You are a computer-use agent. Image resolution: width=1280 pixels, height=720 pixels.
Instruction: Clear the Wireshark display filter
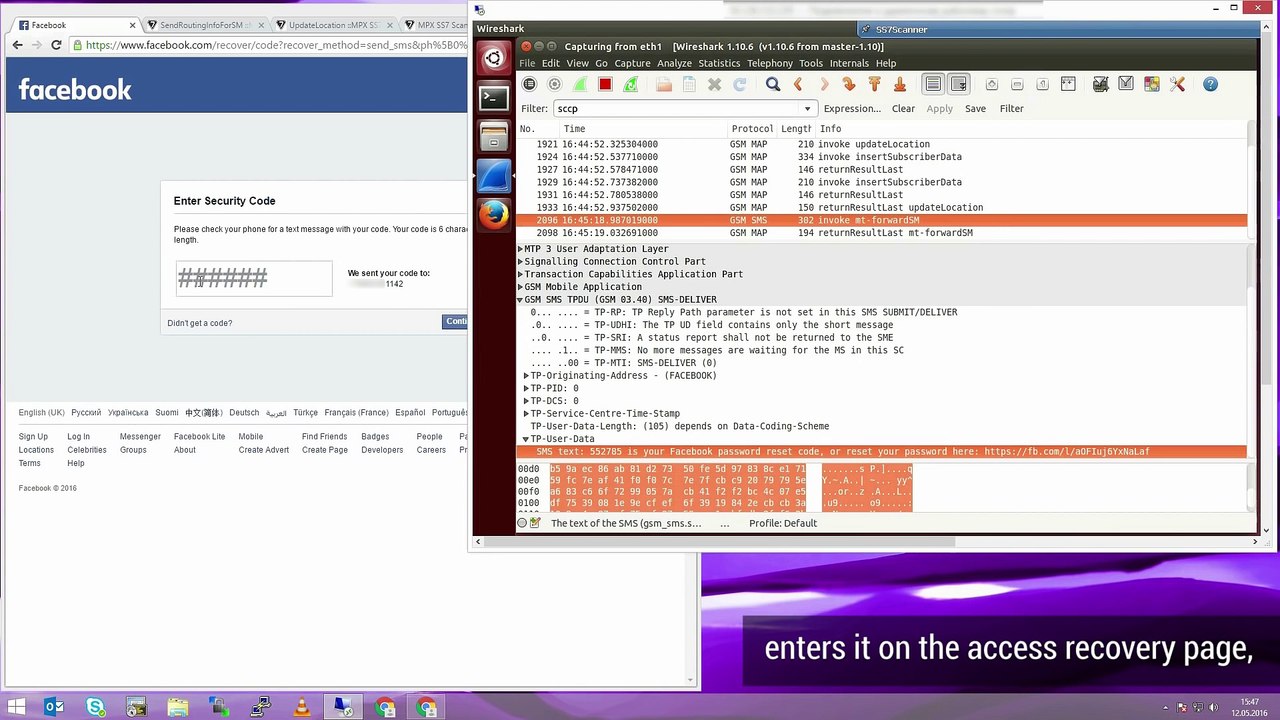click(x=903, y=108)
